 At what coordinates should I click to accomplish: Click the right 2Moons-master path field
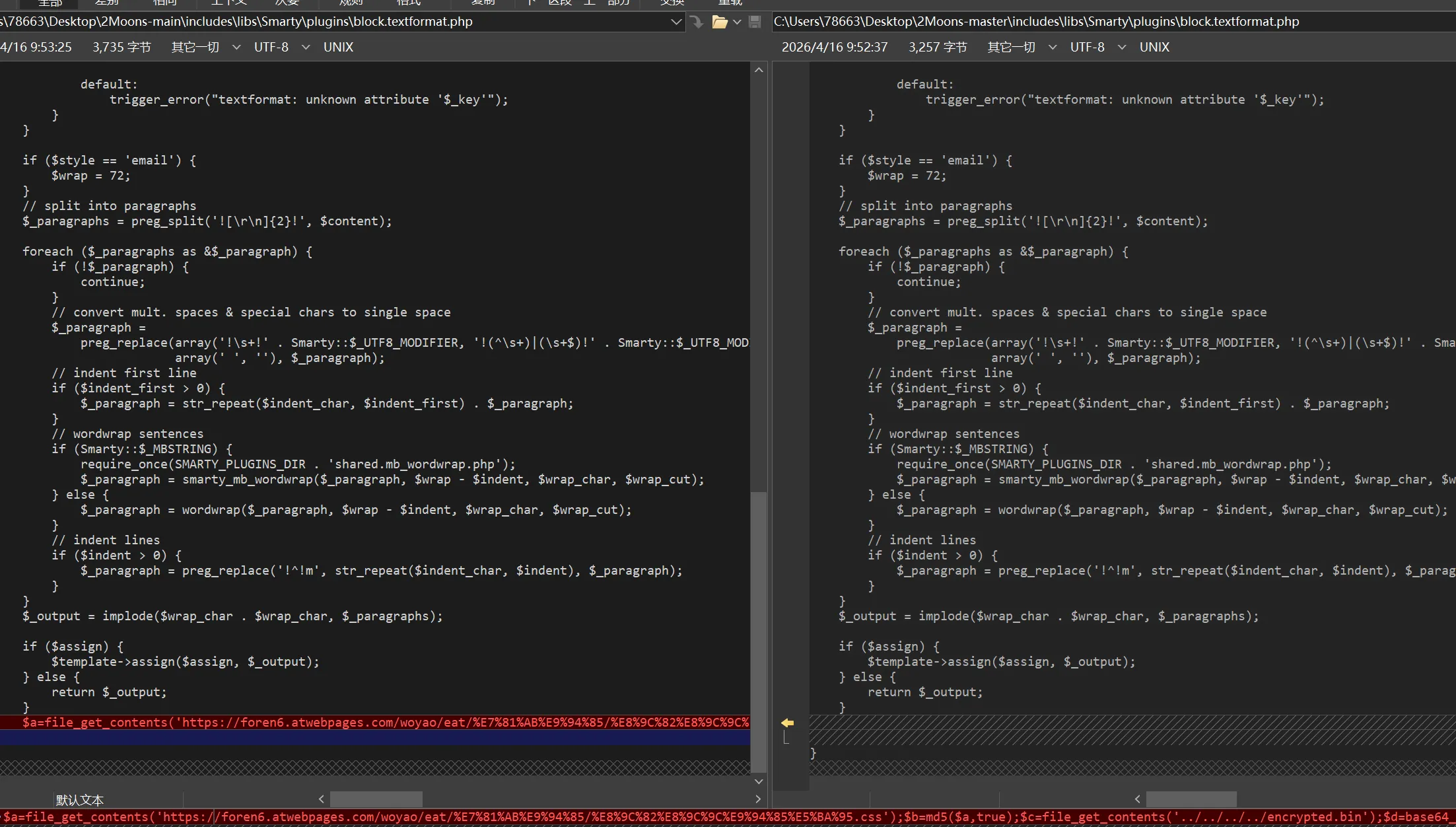[1113, 22]
